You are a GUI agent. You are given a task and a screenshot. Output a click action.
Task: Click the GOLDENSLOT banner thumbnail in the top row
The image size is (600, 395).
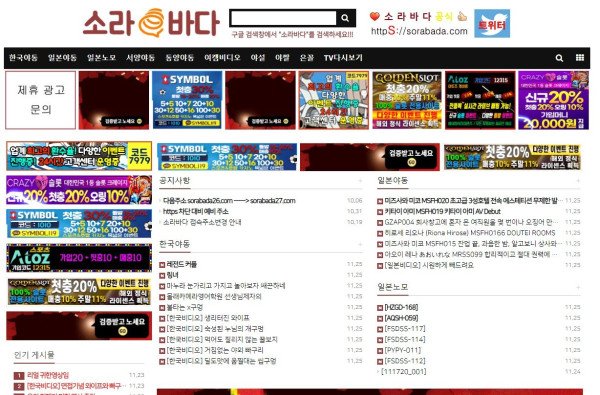coord(406,100)
